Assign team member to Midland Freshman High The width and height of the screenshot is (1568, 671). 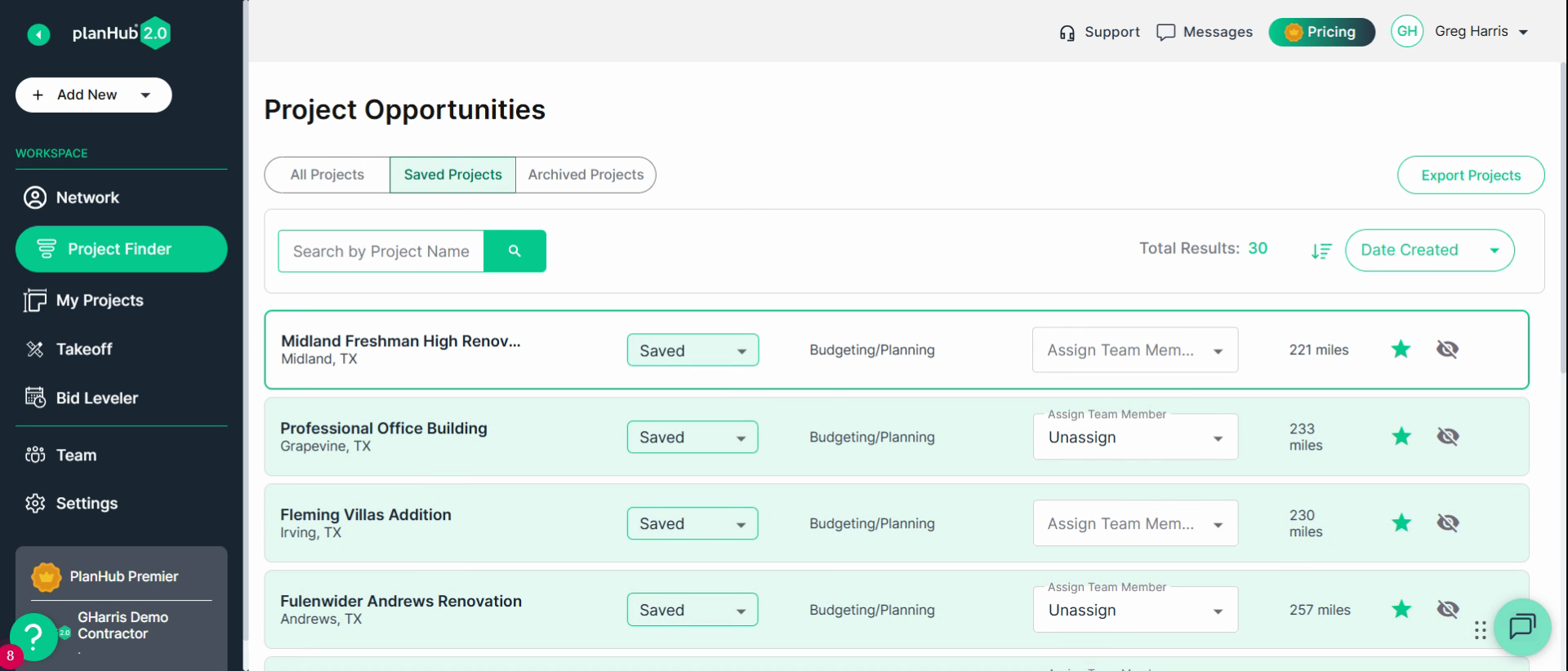coord(1135,350)
